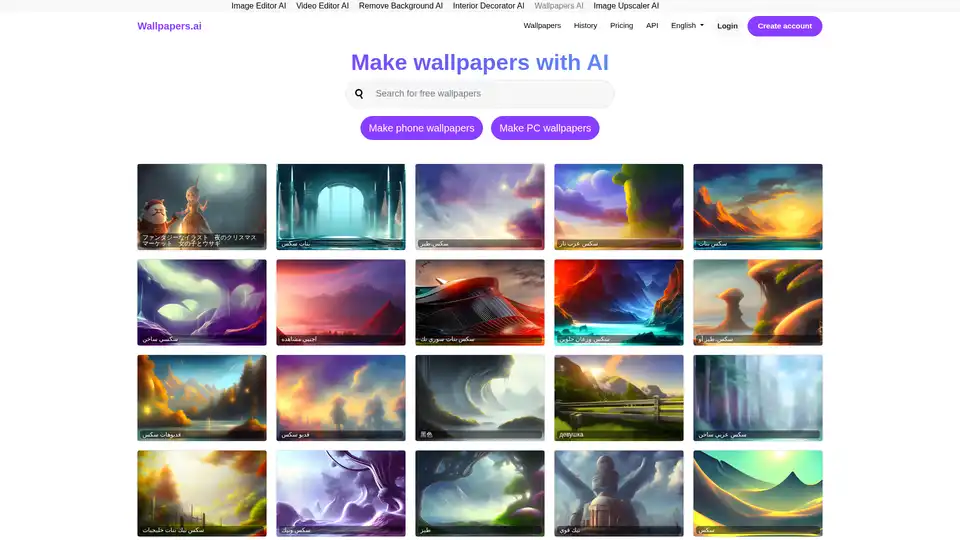Click the Japanese caption on first wallpaper
Screen dimensions: 960x540
(x=199, y=240)
